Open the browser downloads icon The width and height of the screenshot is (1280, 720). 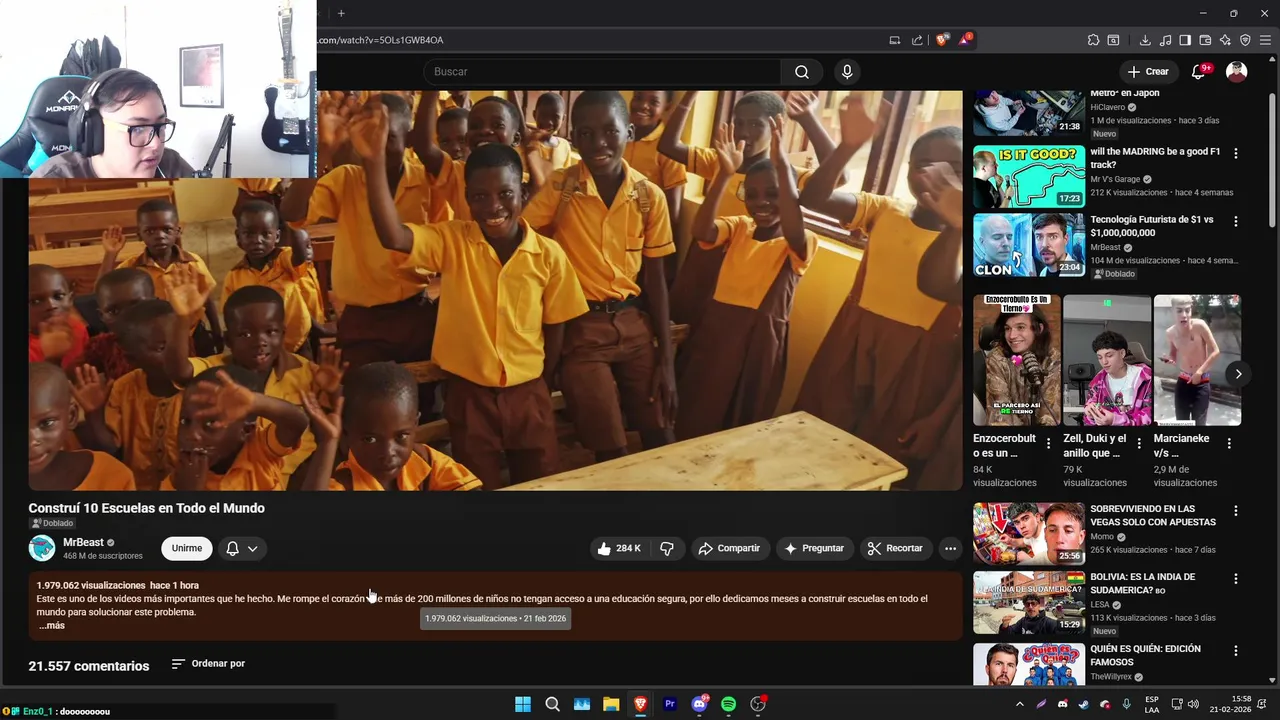1145,40
